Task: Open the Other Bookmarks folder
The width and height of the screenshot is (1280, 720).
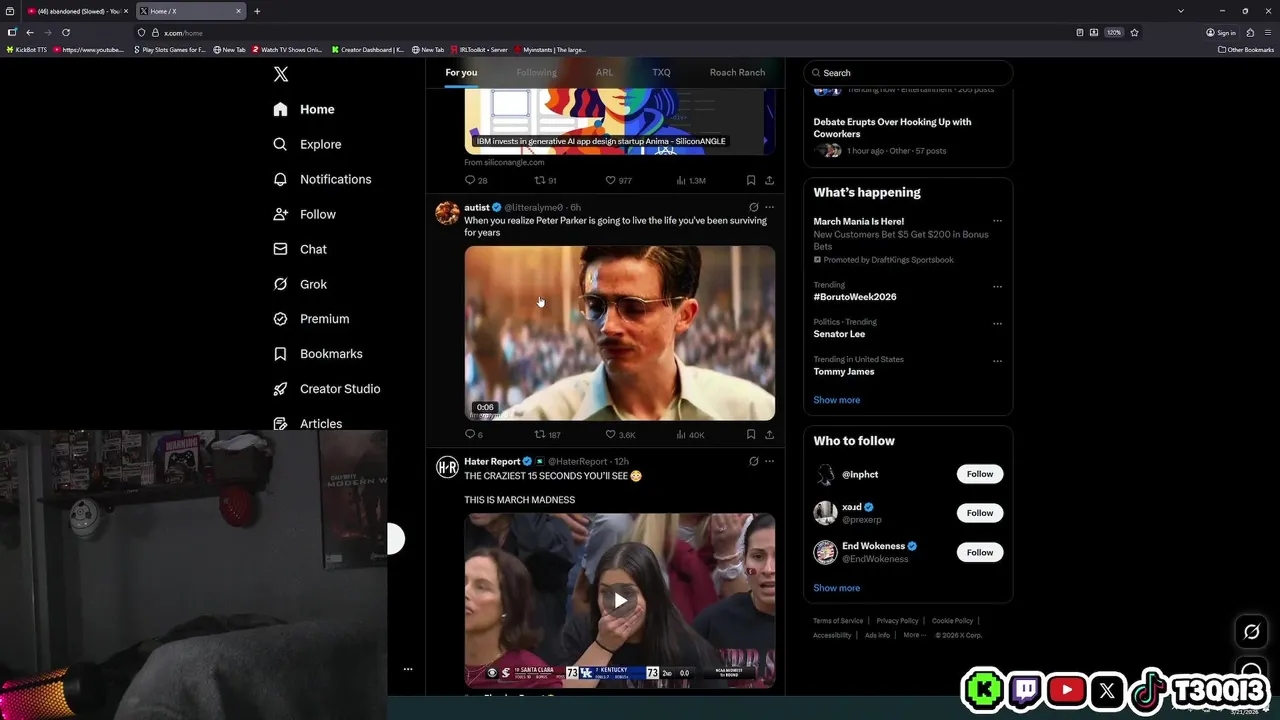Action: pos(1245,49)
